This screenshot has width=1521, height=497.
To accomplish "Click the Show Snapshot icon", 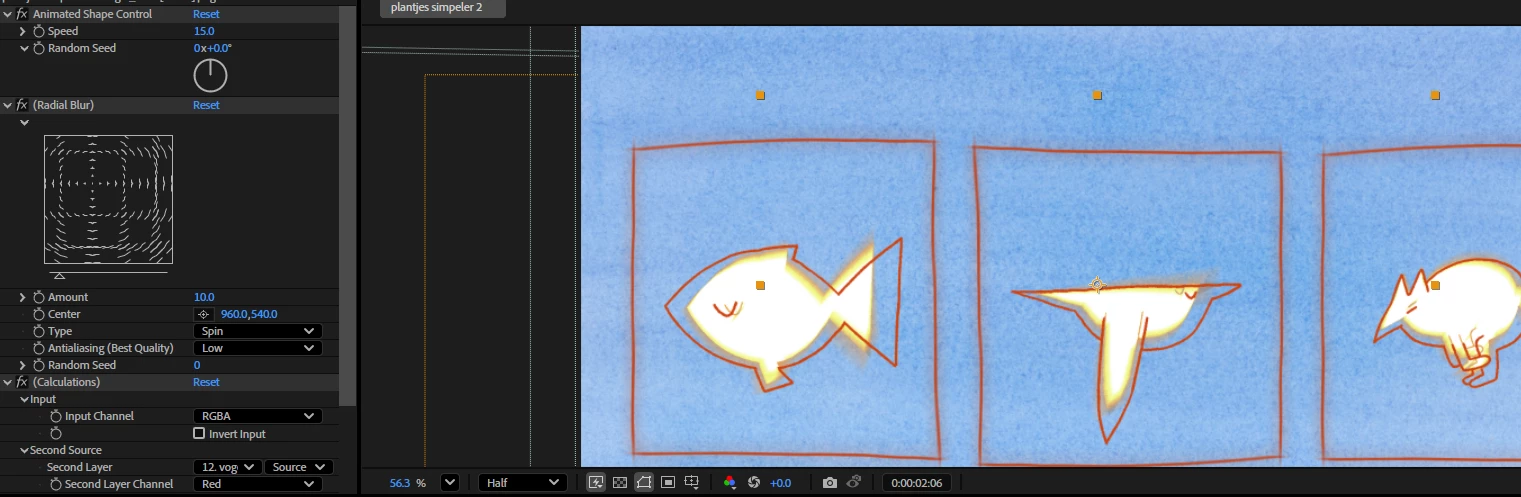I will 854,482.
